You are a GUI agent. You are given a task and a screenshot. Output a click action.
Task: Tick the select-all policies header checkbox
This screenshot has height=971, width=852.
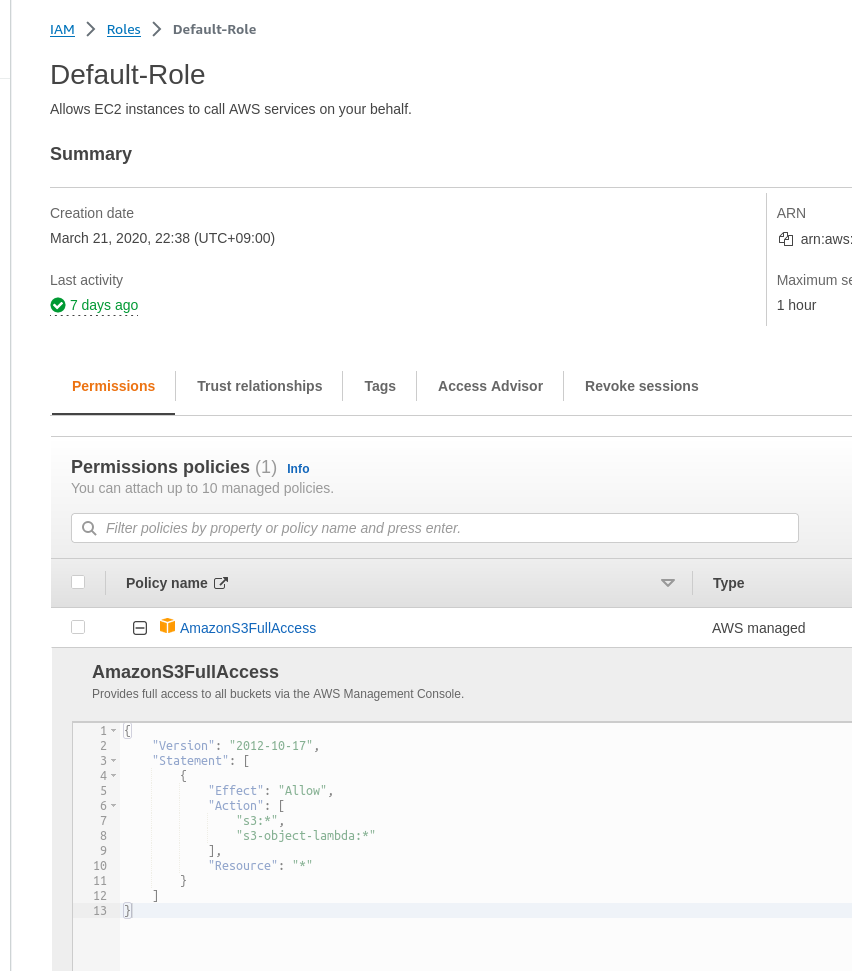tap(78, 582)
